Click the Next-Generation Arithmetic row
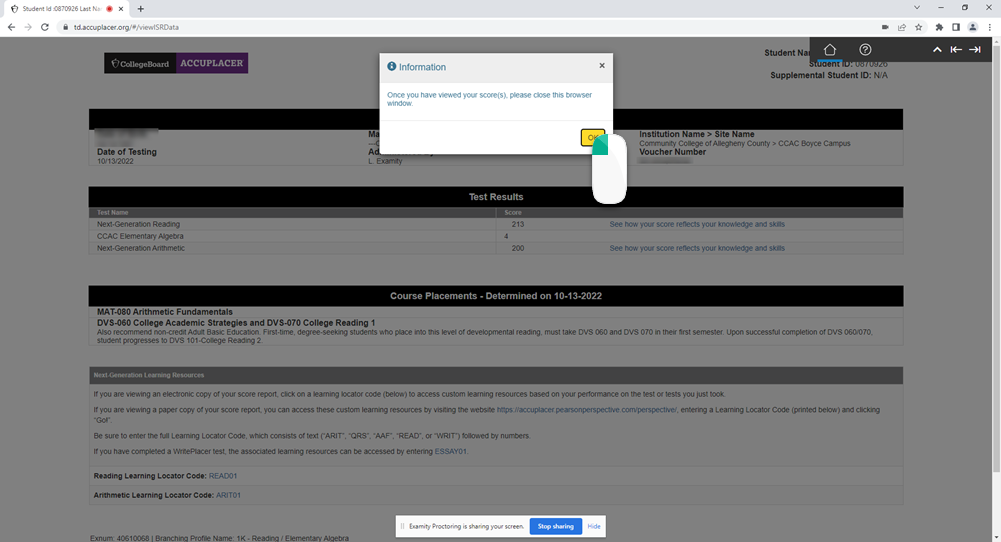1001x542 pixels. [x=495, y=248]
